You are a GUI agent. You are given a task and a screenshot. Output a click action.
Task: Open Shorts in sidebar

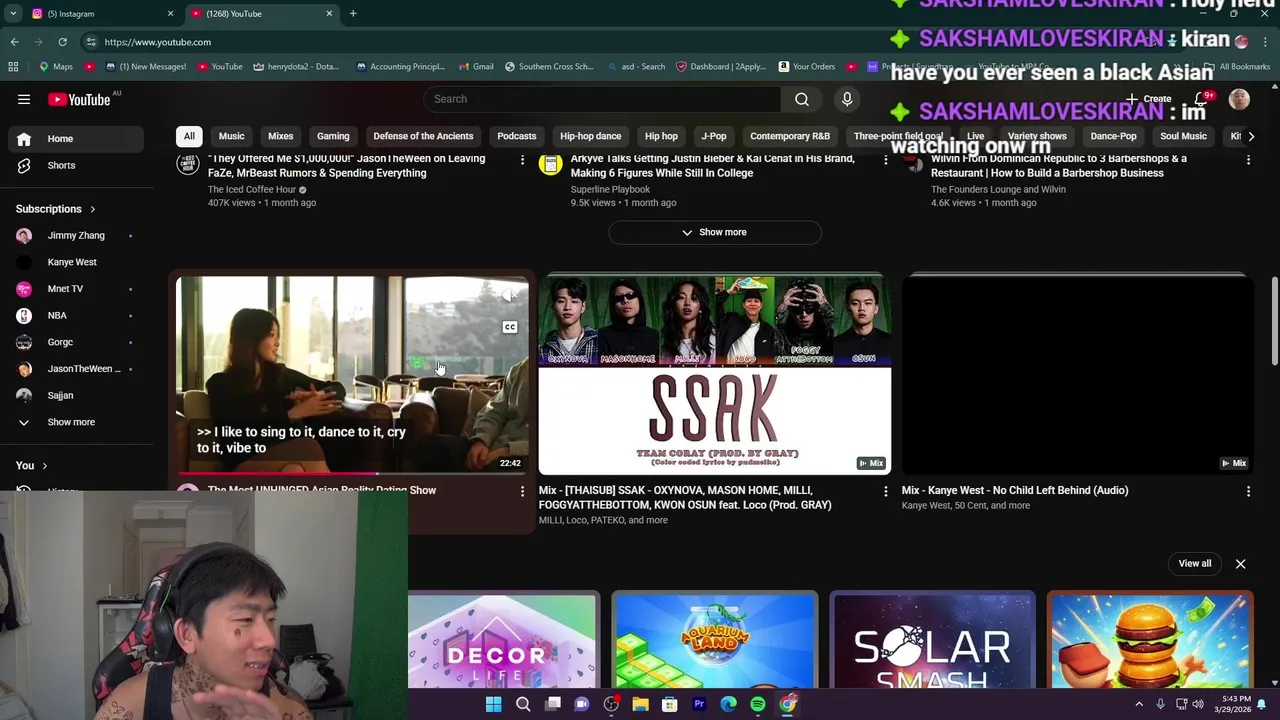[77, 165]
